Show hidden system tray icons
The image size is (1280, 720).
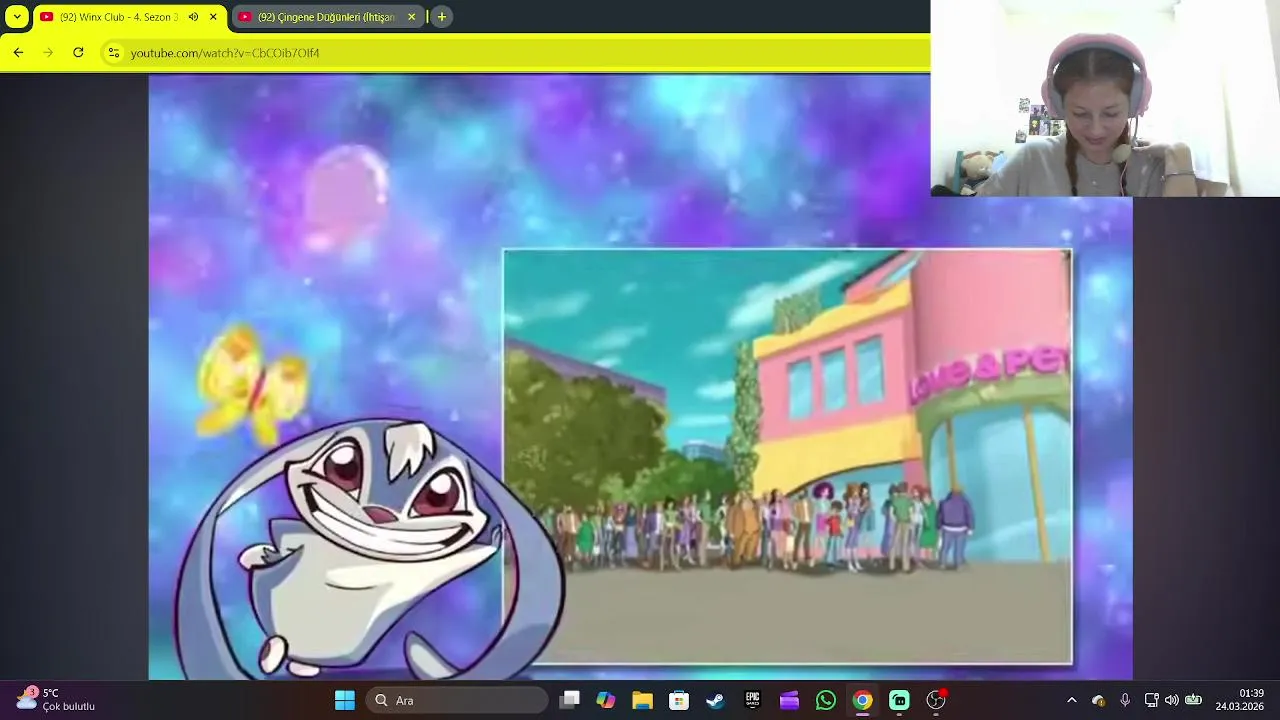click(x=1072, y=700)
